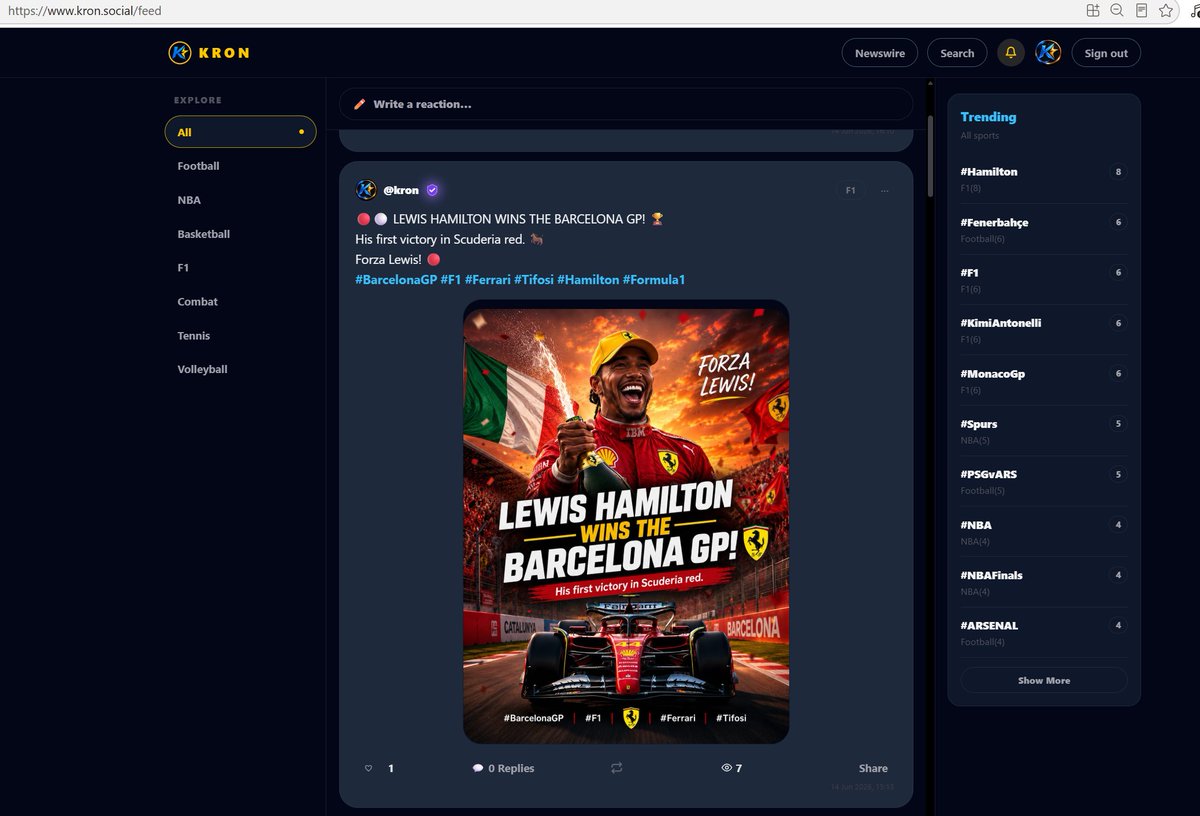Open the Lewis Hamilton Barcelona GP image
1200x816 pixels.
pos(626,521)
